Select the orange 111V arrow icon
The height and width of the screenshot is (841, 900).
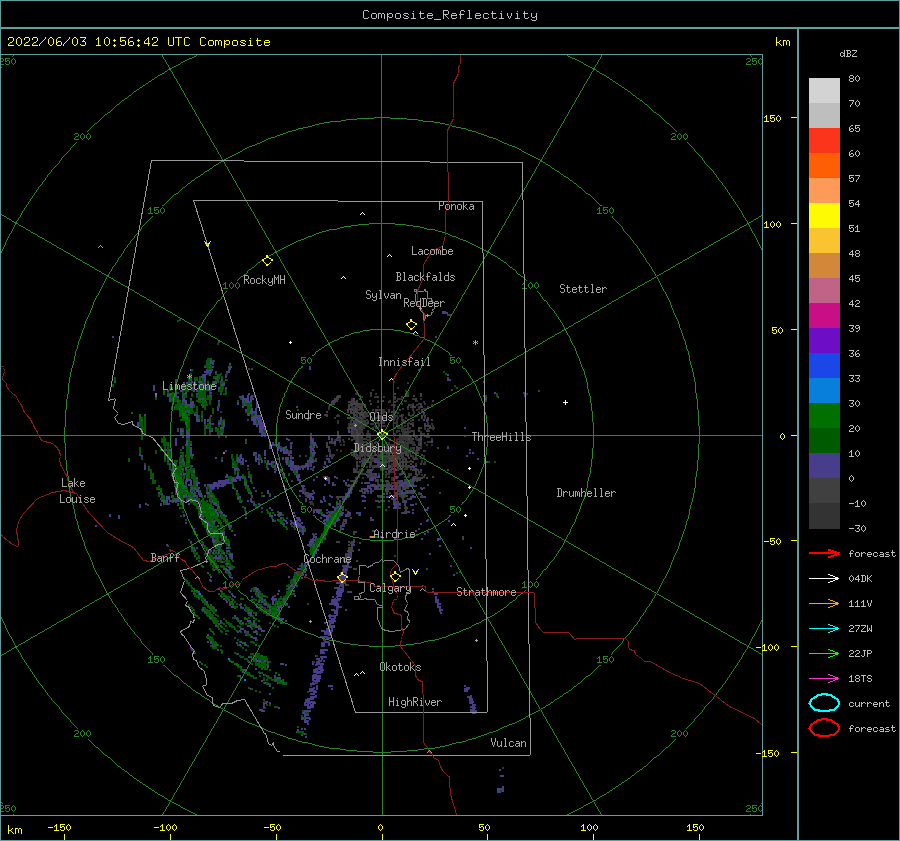click(824, 603)
